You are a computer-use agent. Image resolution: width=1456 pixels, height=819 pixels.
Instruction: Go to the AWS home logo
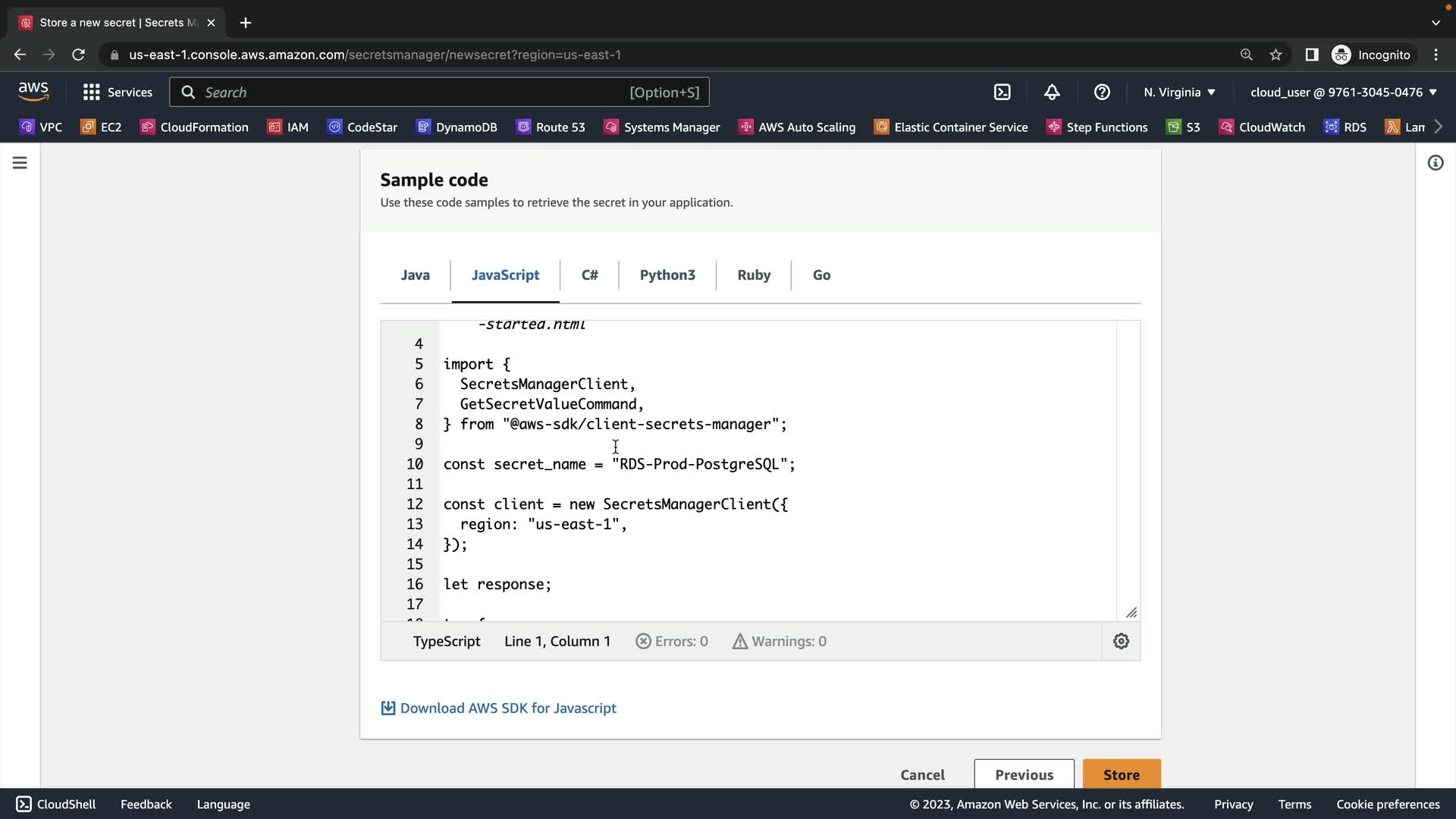[x=33, y=91]
